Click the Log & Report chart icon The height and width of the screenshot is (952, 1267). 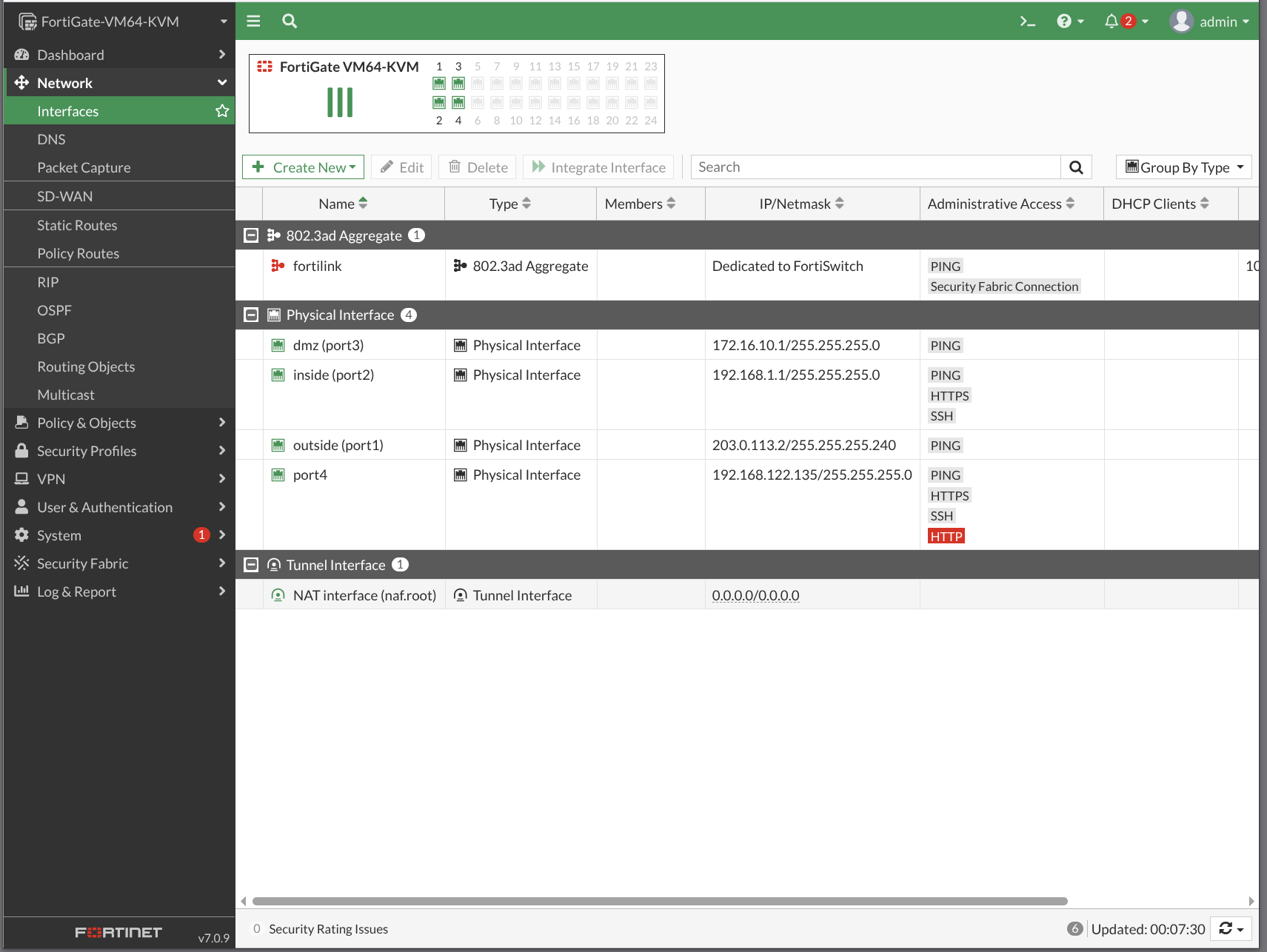click(x=21, y=591)
